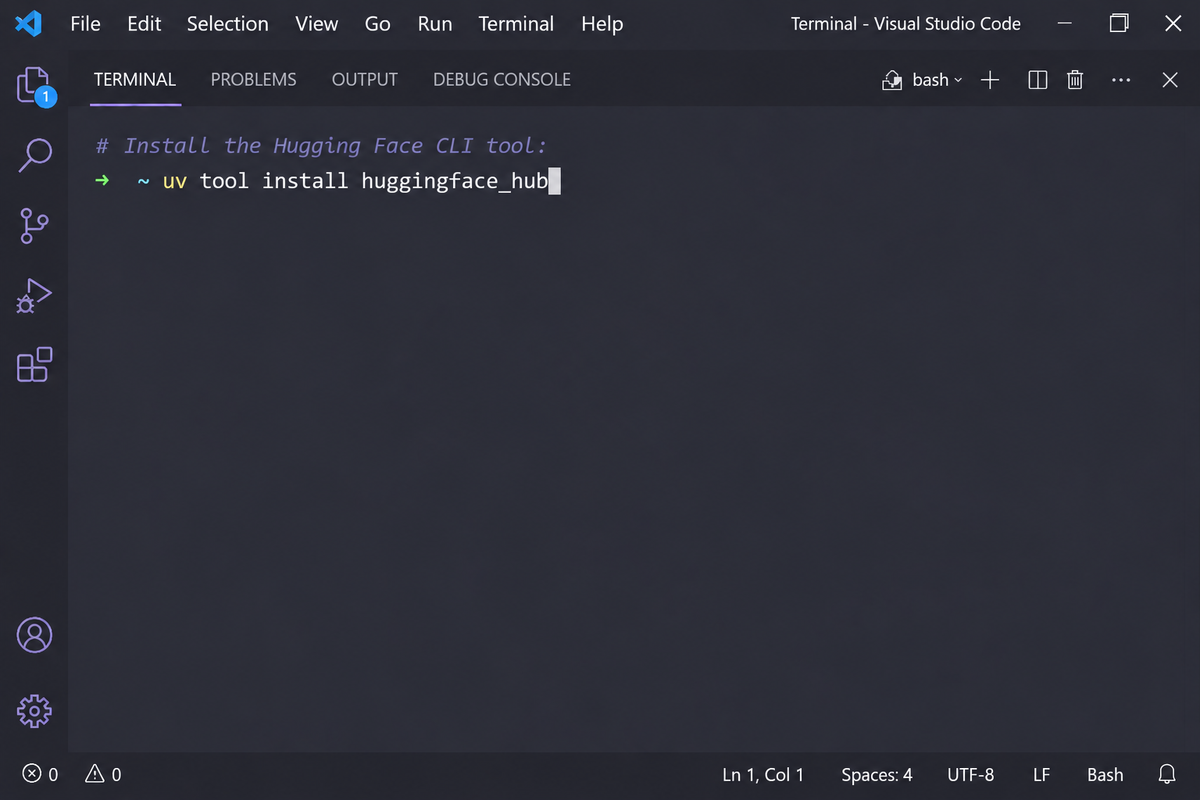Click UTF-8 encoding in status bar
1200x800 pixels.
click(x=971, y=774)
